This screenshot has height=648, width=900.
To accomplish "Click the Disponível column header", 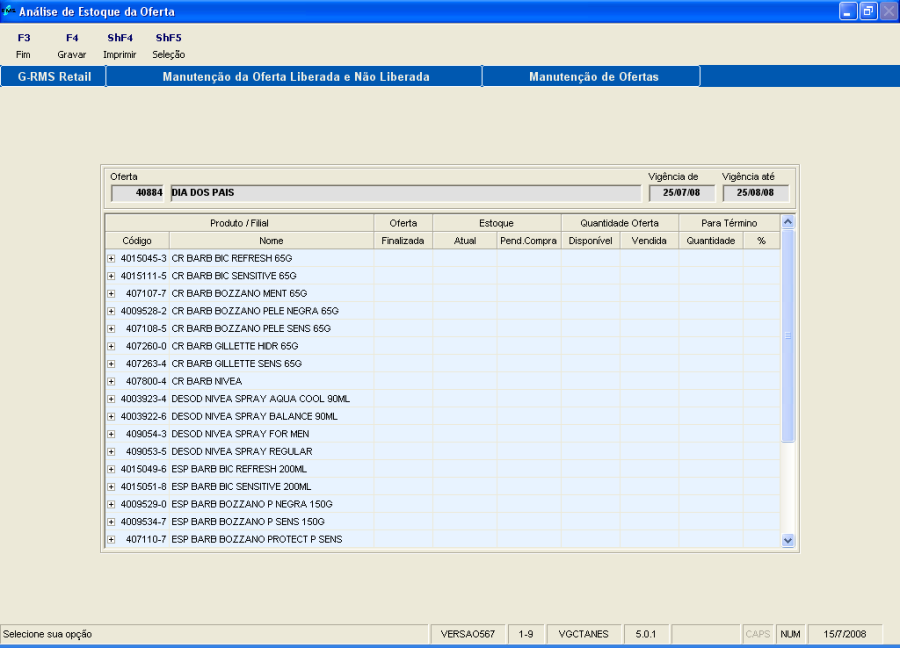I will (x=591, y=240).
